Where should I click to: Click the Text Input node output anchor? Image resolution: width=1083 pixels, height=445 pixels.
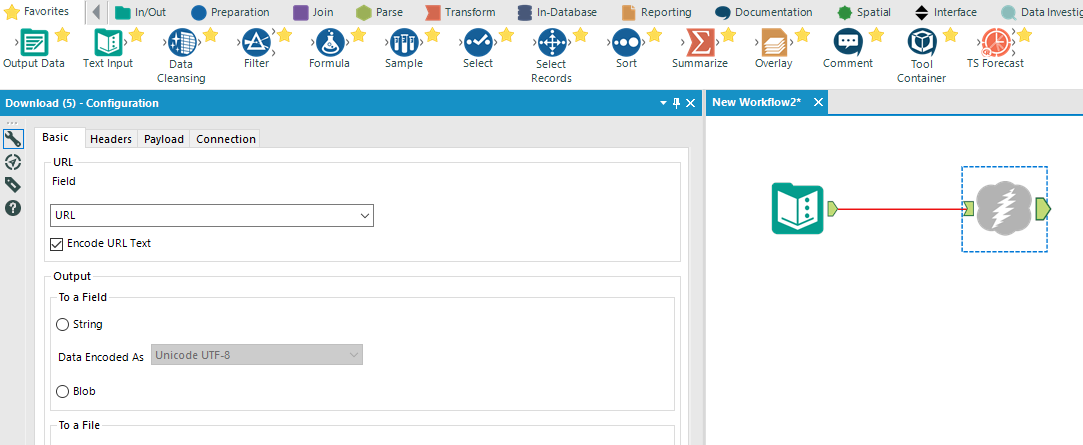[x=832, y=208]
